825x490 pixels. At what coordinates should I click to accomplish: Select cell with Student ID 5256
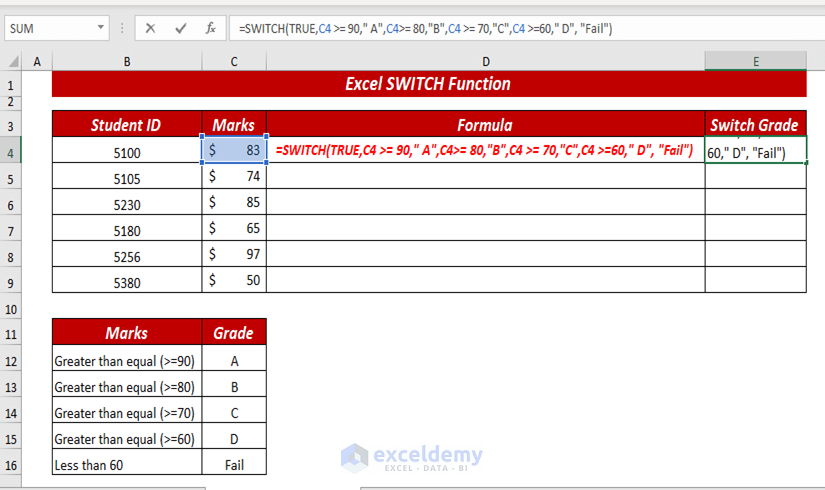[x=127, y=256]
